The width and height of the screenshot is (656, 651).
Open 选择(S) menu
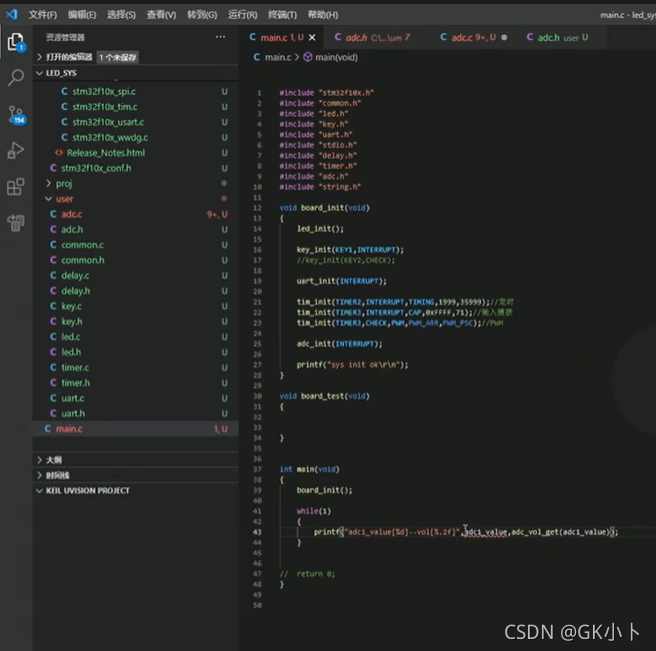pyautogui.click(x=121, y=15)
